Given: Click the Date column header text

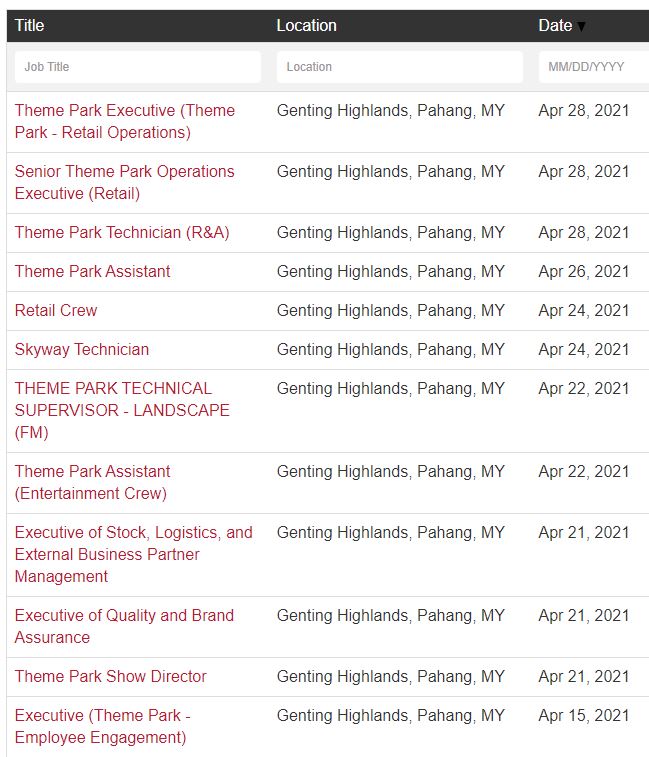Looking at the screenshot, I should 555,25.
